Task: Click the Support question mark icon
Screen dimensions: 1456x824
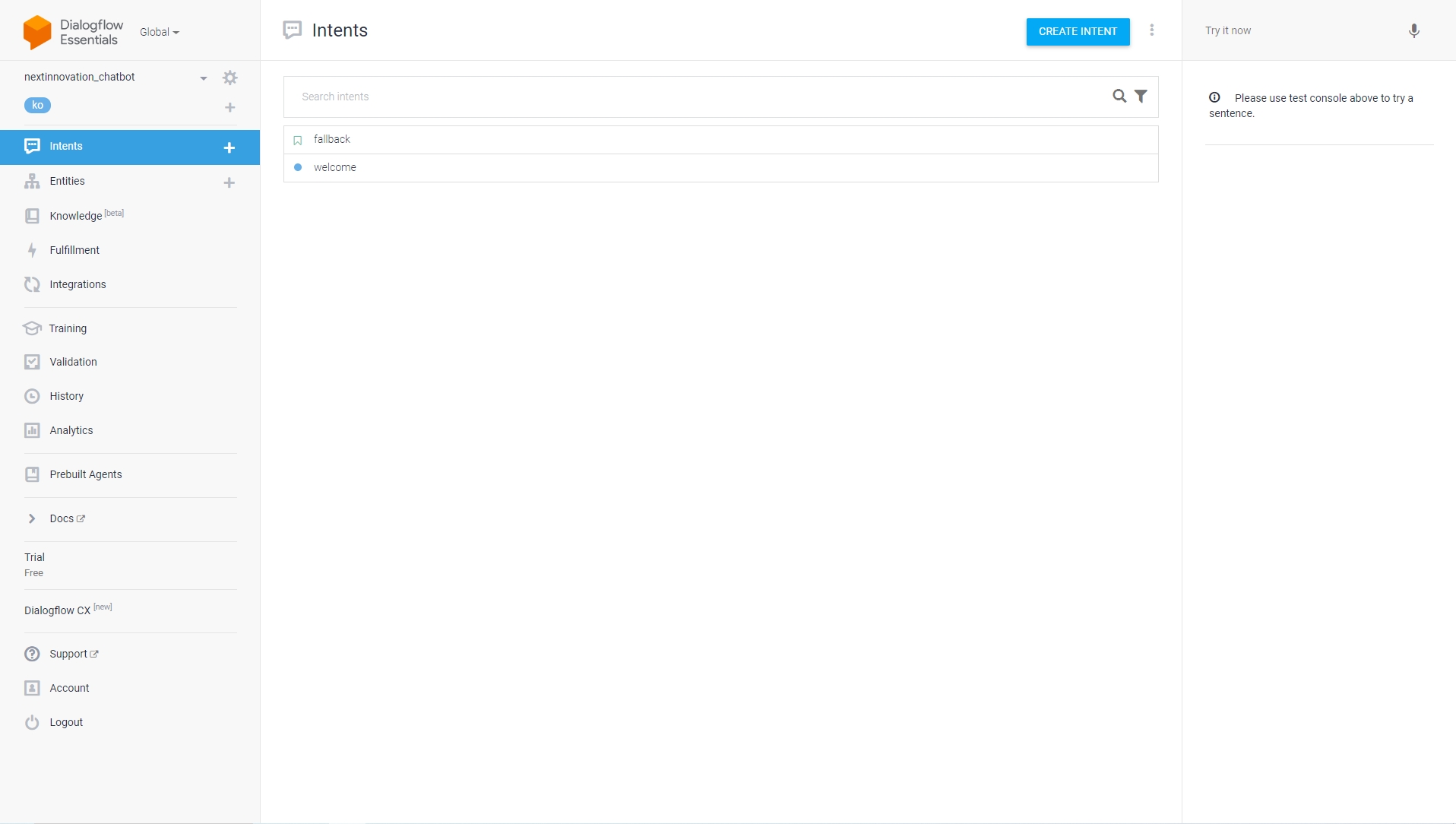Action: (x=32, y=654)
